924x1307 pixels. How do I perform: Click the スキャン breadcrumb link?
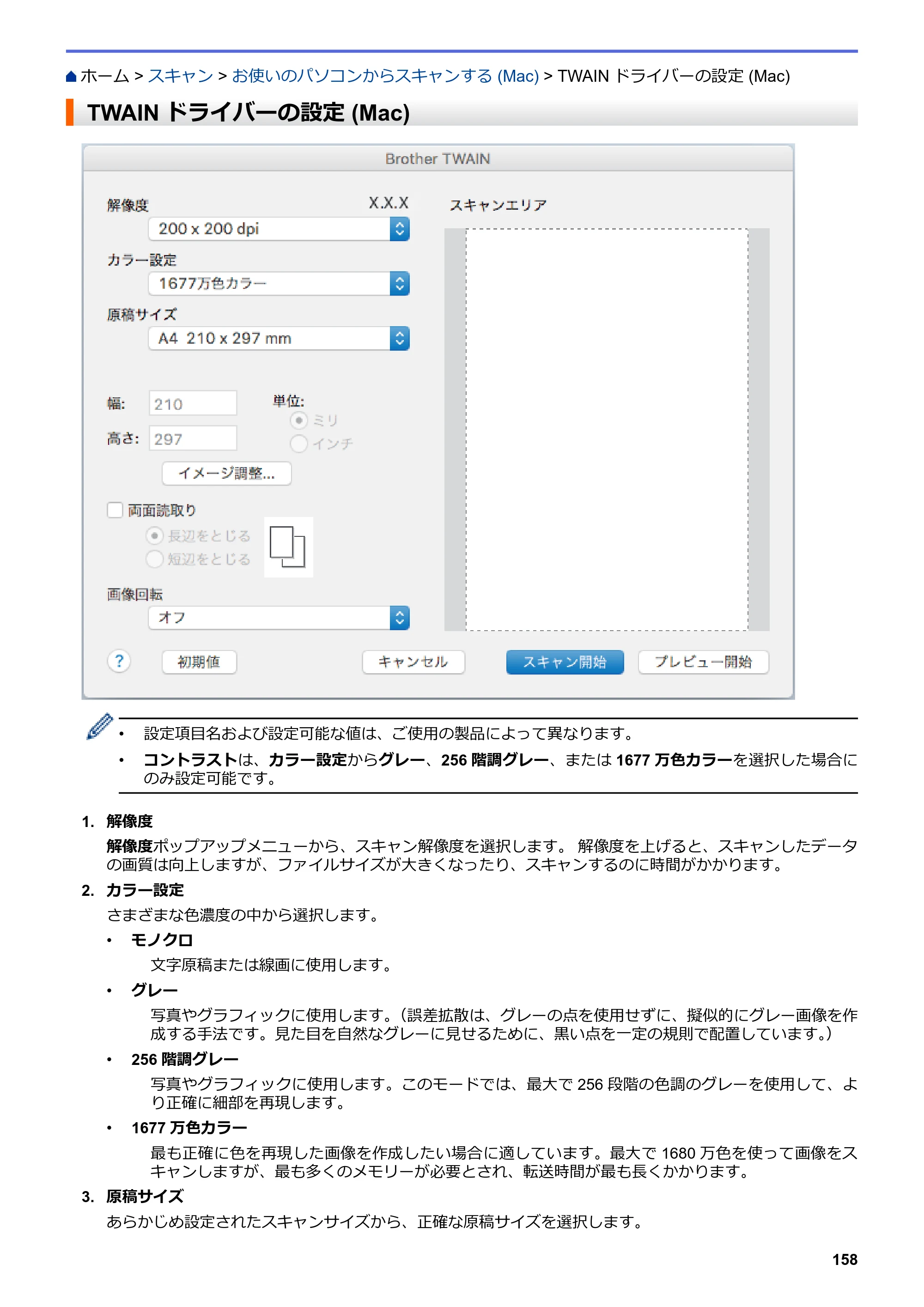point(181,76)
